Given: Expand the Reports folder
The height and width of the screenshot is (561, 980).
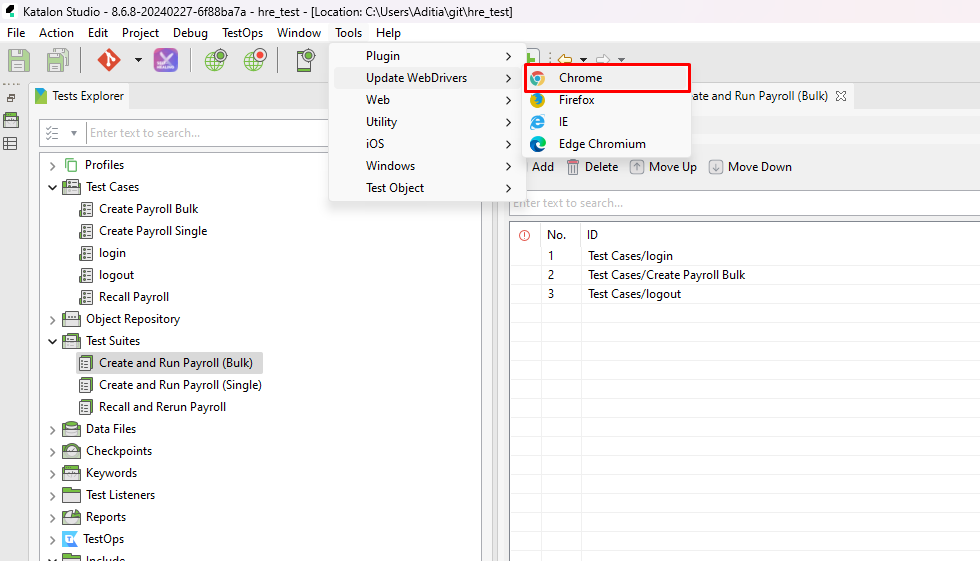Looking at the screenshot, I should click(x=52, y=518).
